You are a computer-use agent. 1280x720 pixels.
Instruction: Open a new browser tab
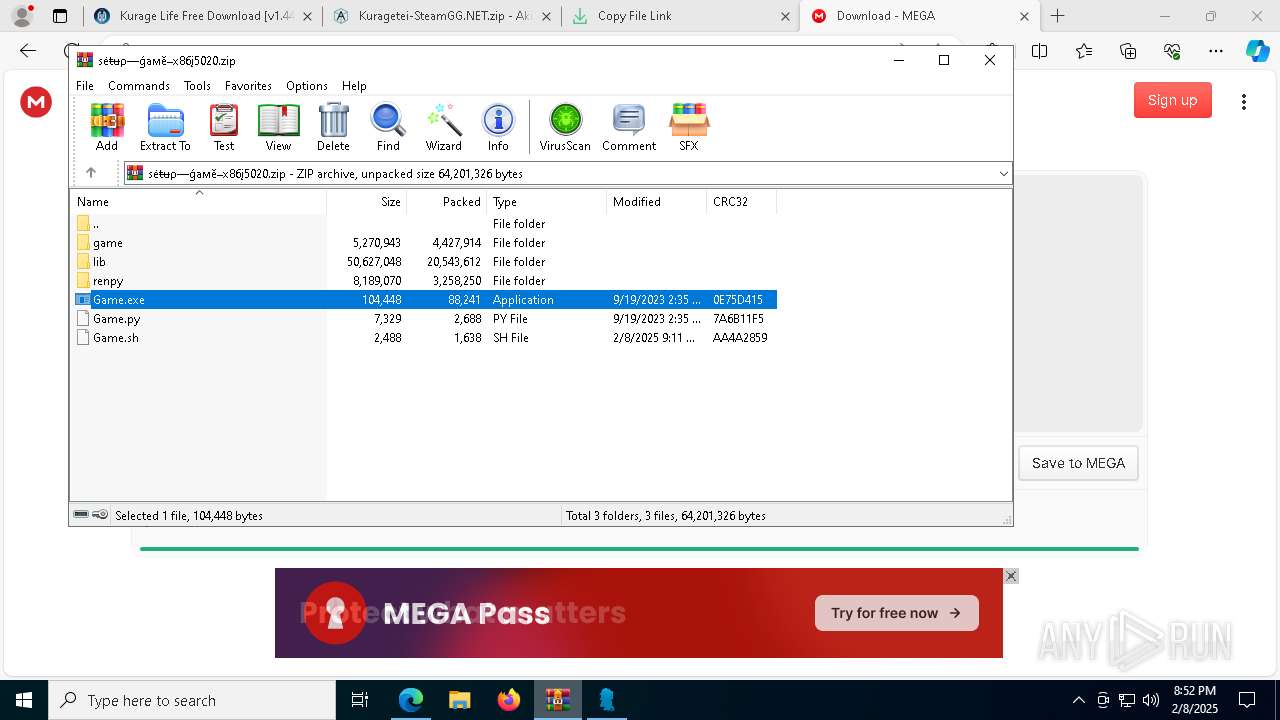pos(1058,16)
